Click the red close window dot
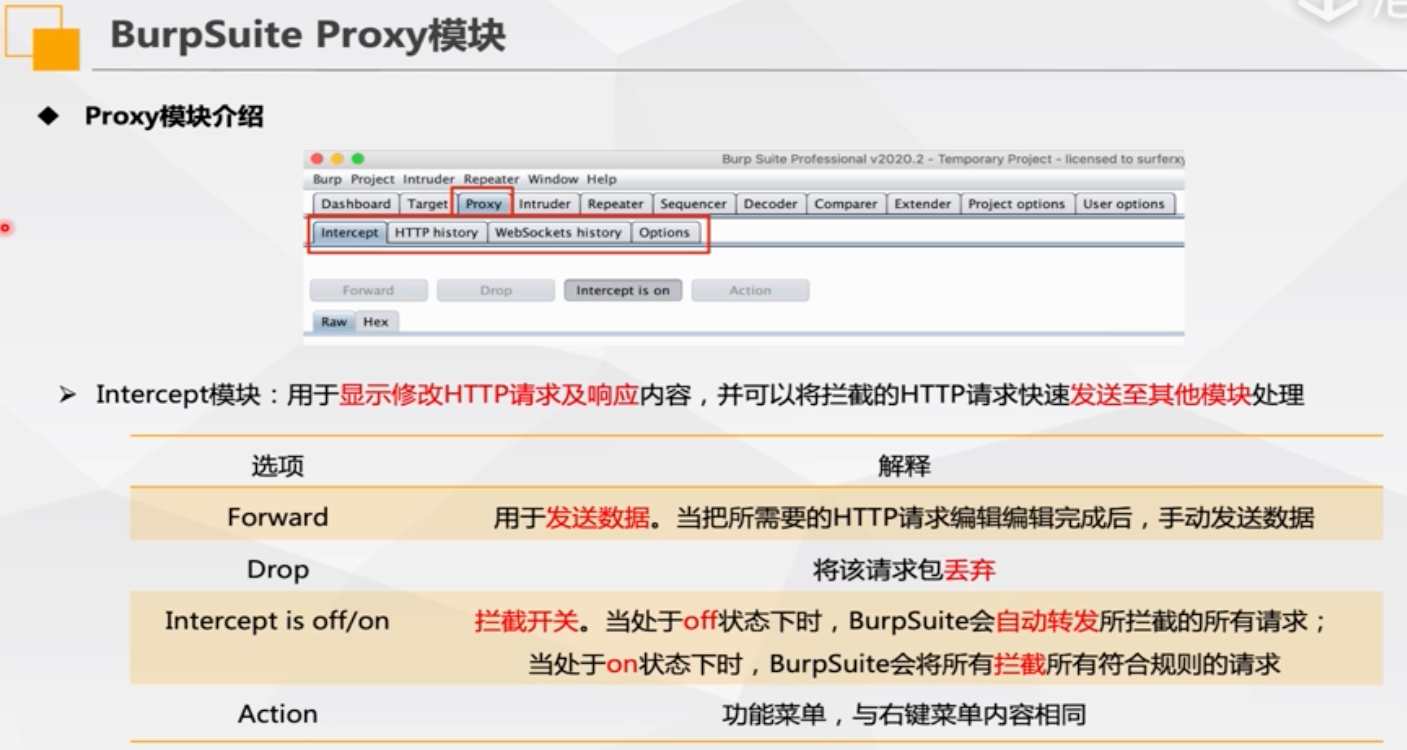Image resolution: width=1407 pixels, height=750 pixels. (317, 159)
